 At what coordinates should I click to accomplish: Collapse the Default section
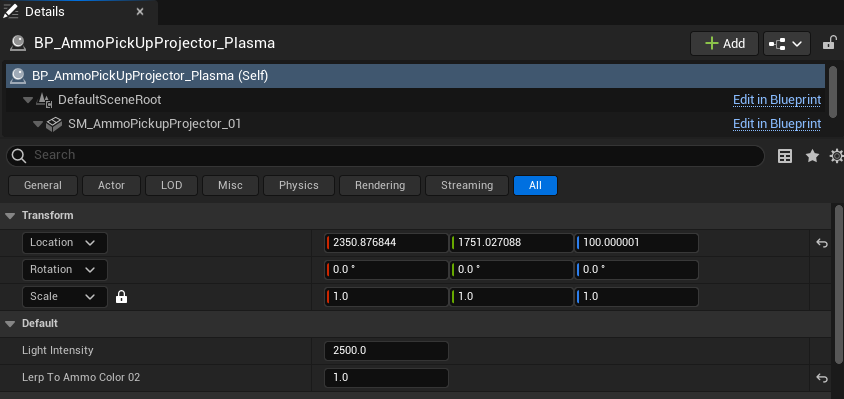click(10, 324)
